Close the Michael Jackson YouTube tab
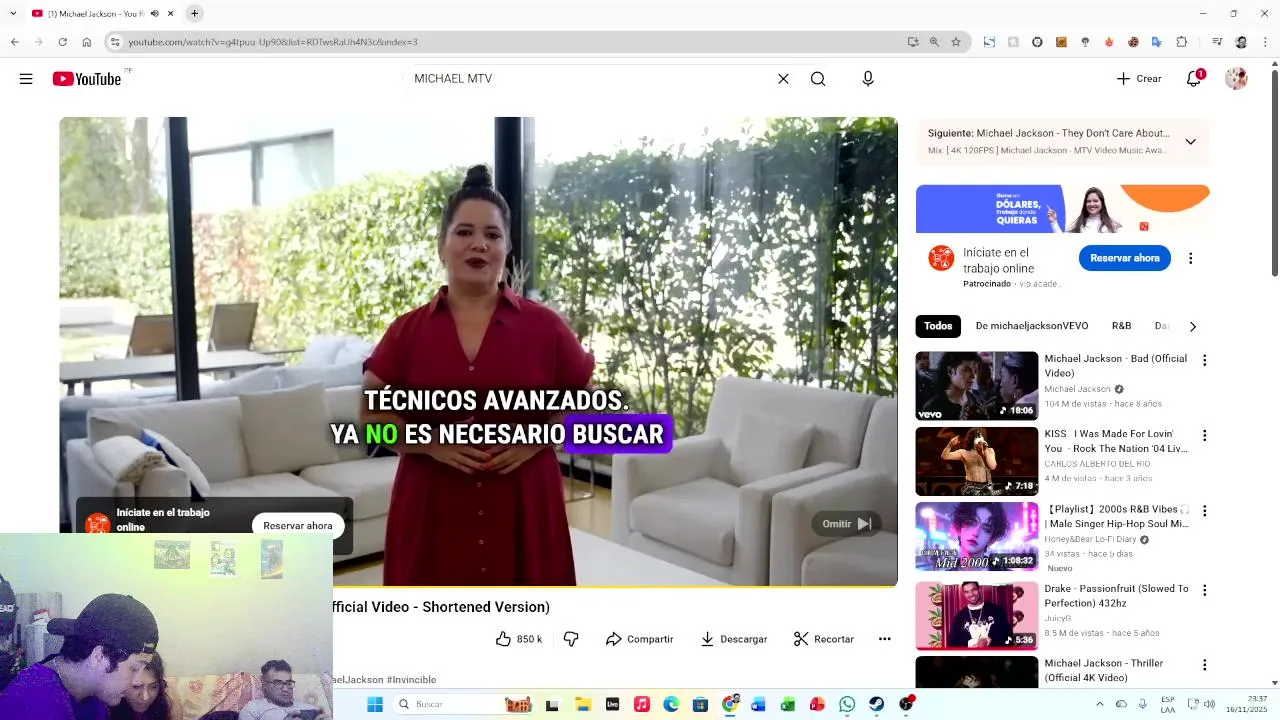1280x720 pixels. tap(171, 14)
